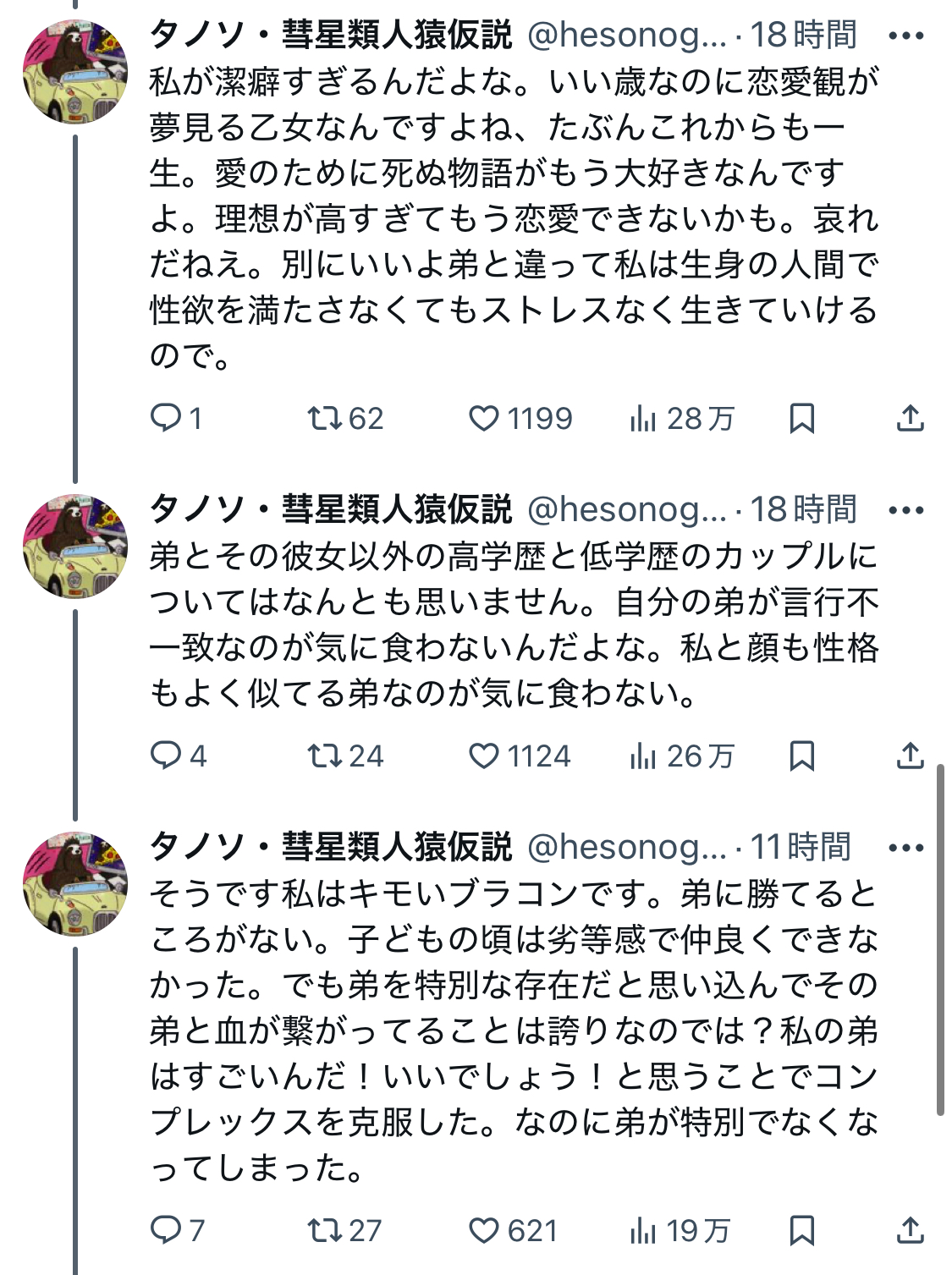Open more options on the 11時間 tweet

tap(906, 848)
